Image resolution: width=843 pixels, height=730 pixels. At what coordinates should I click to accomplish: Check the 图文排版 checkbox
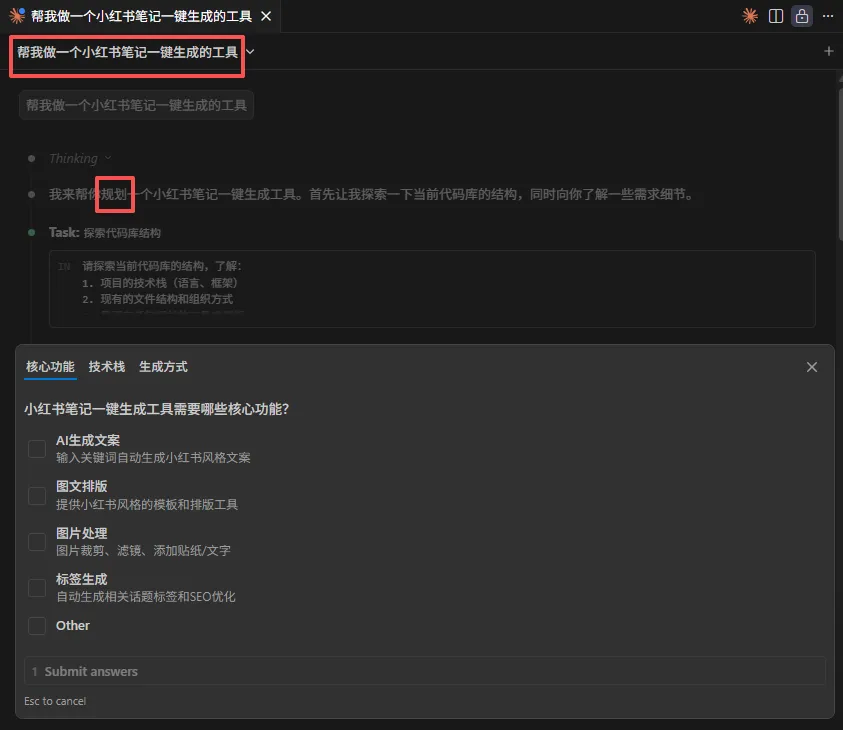tap(37, 496)
